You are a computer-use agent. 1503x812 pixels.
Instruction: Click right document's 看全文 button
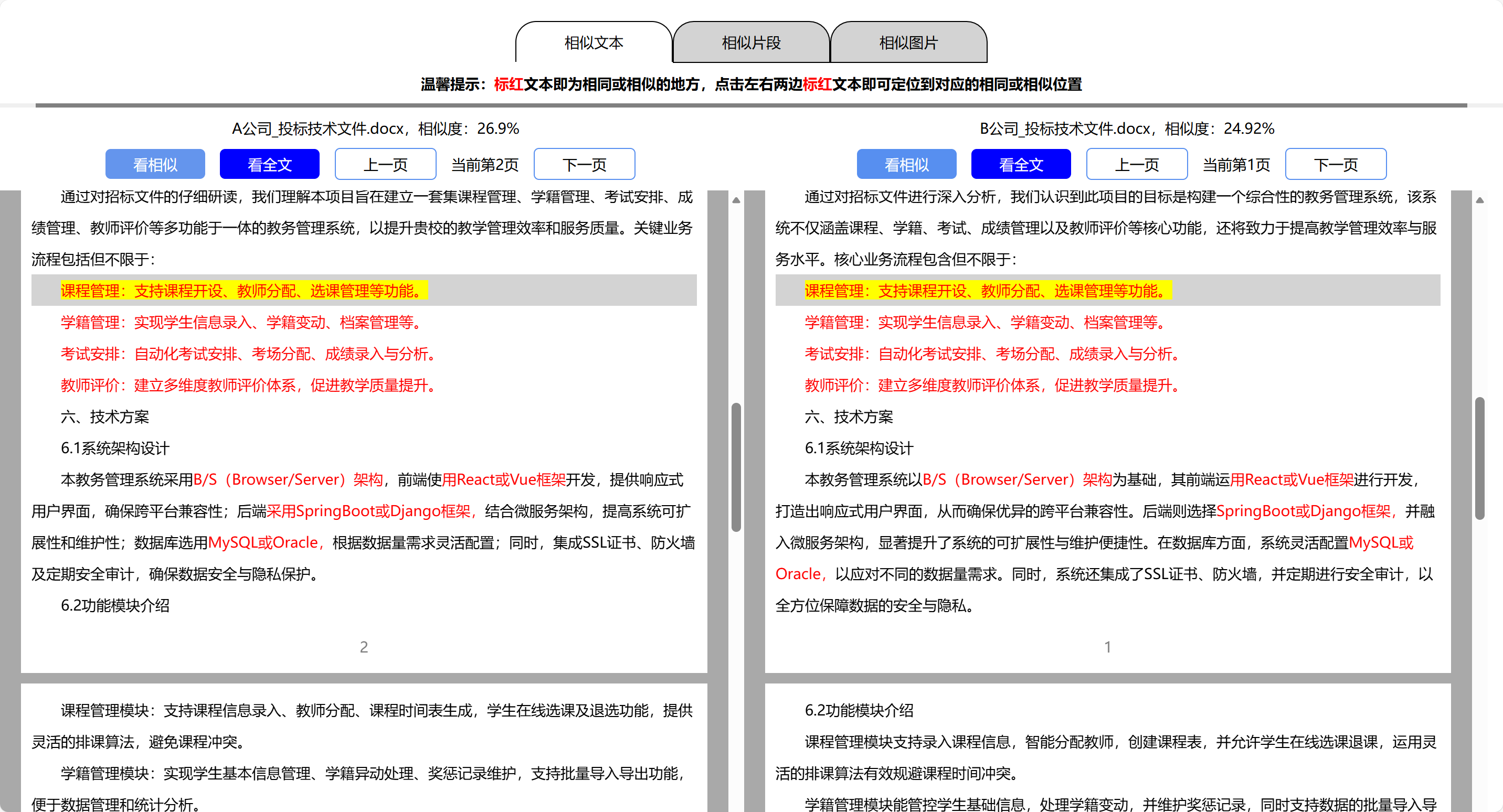1021,165
